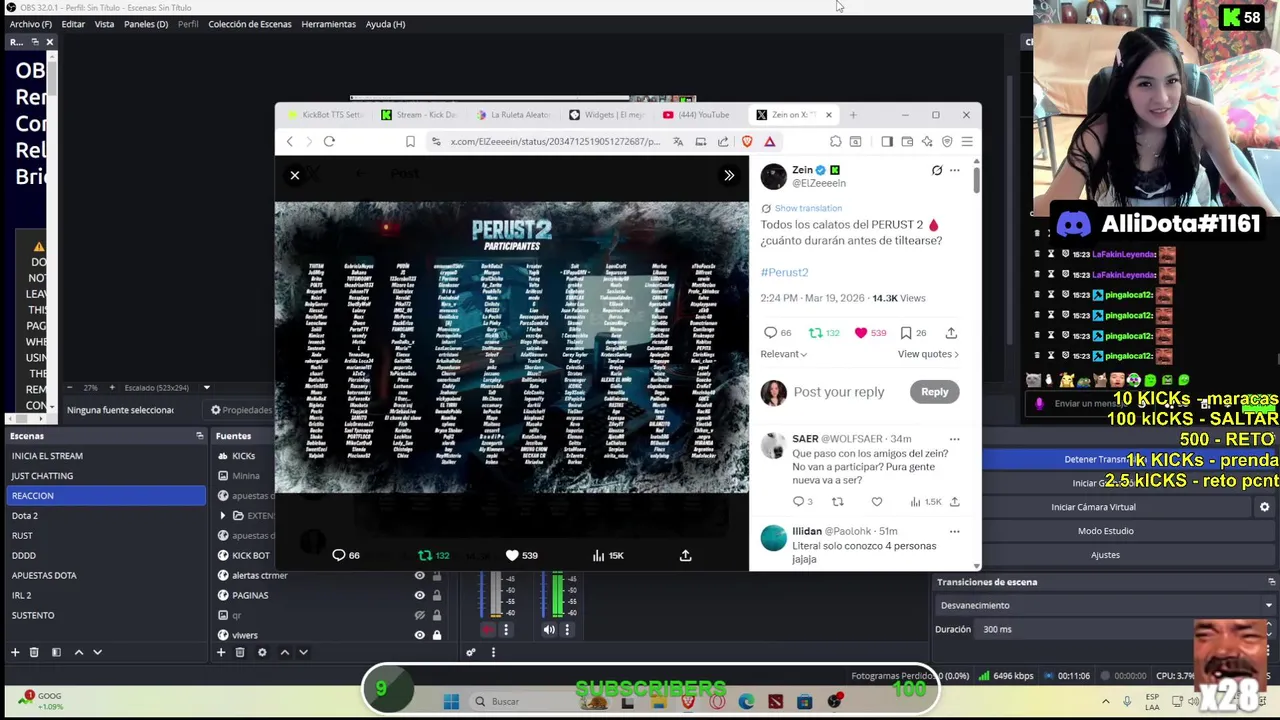Select the INICIA EL STREAM scene
This screenshot has height=720, width=1280.
(x=104, y=456)
